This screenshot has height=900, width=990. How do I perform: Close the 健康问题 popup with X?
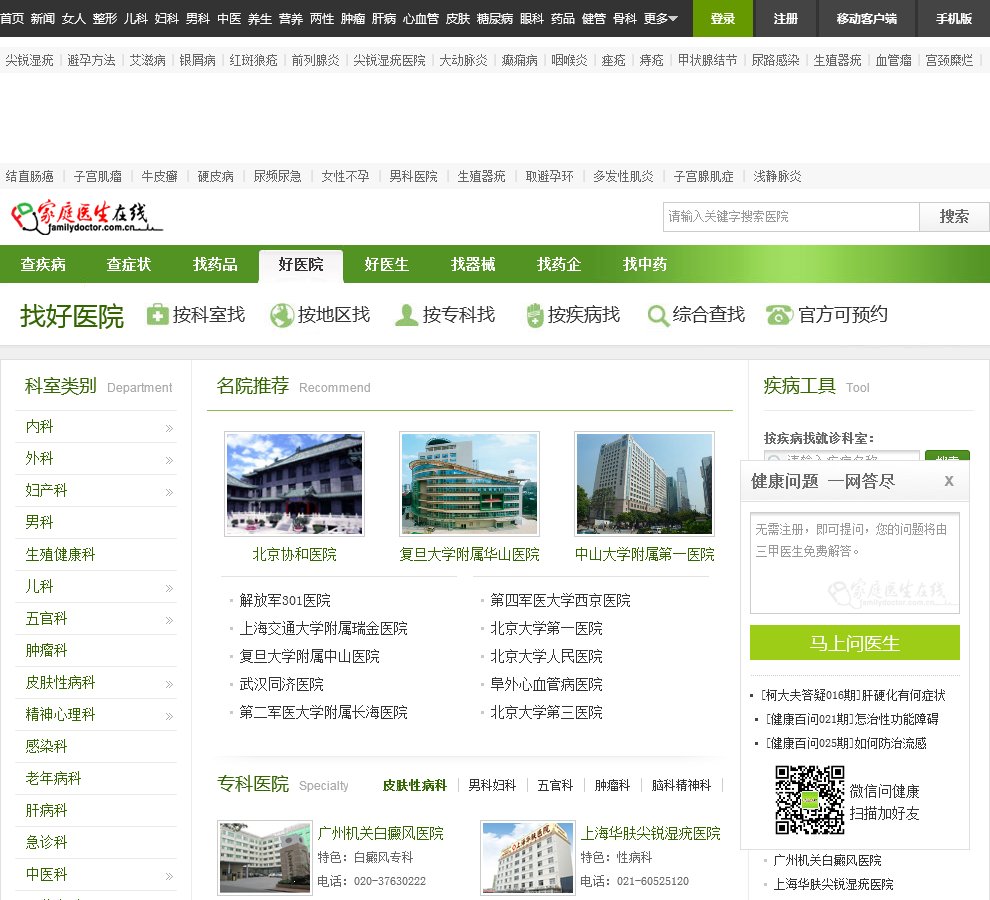(x=948, y=481)
